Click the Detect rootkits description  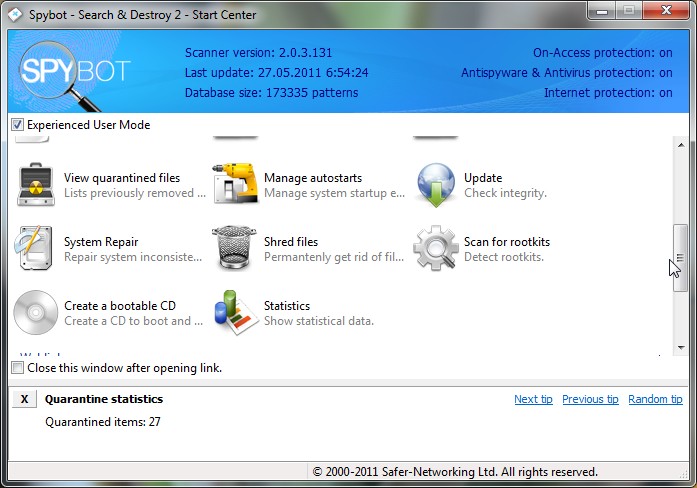(504, 257)
